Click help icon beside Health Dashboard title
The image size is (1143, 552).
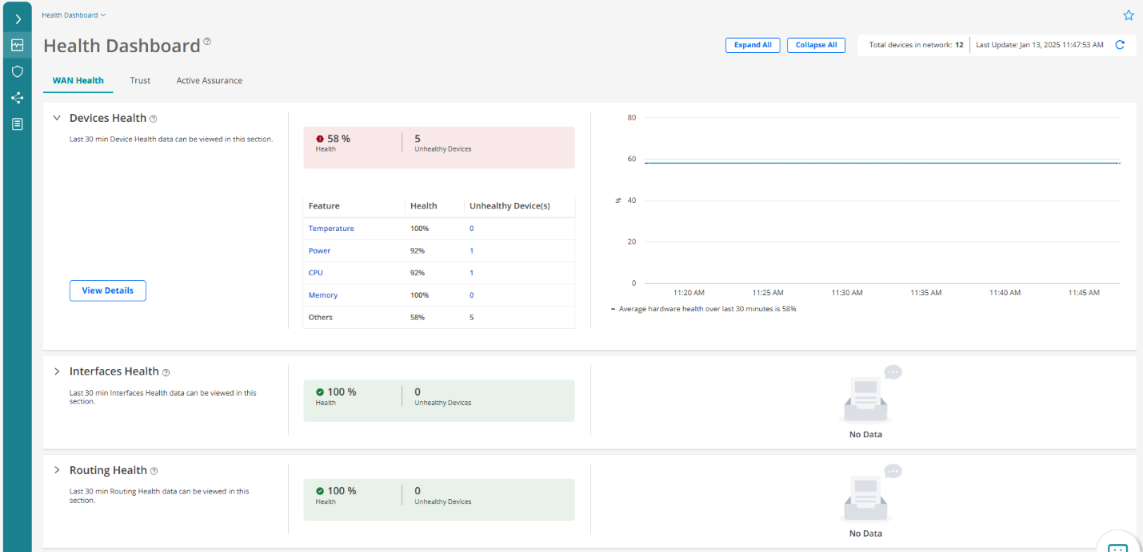click(207, 42)
